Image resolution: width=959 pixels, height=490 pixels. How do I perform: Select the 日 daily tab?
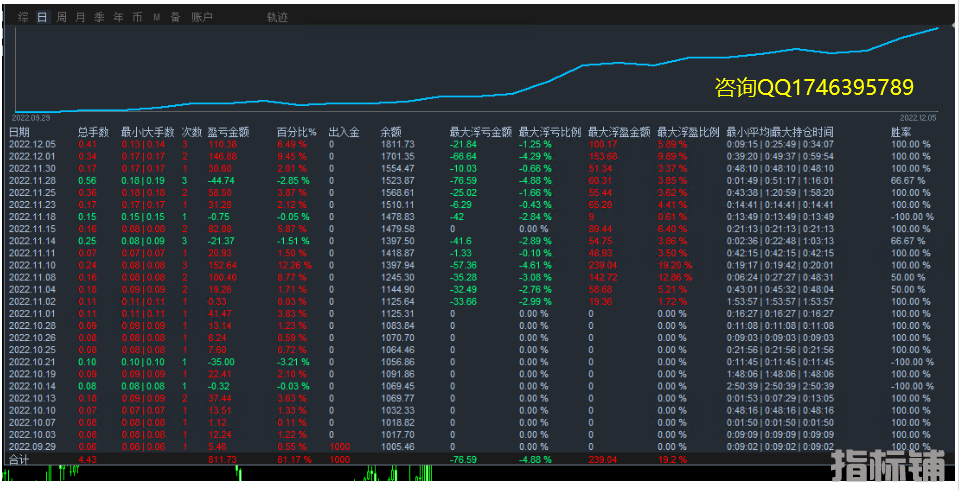42,17
